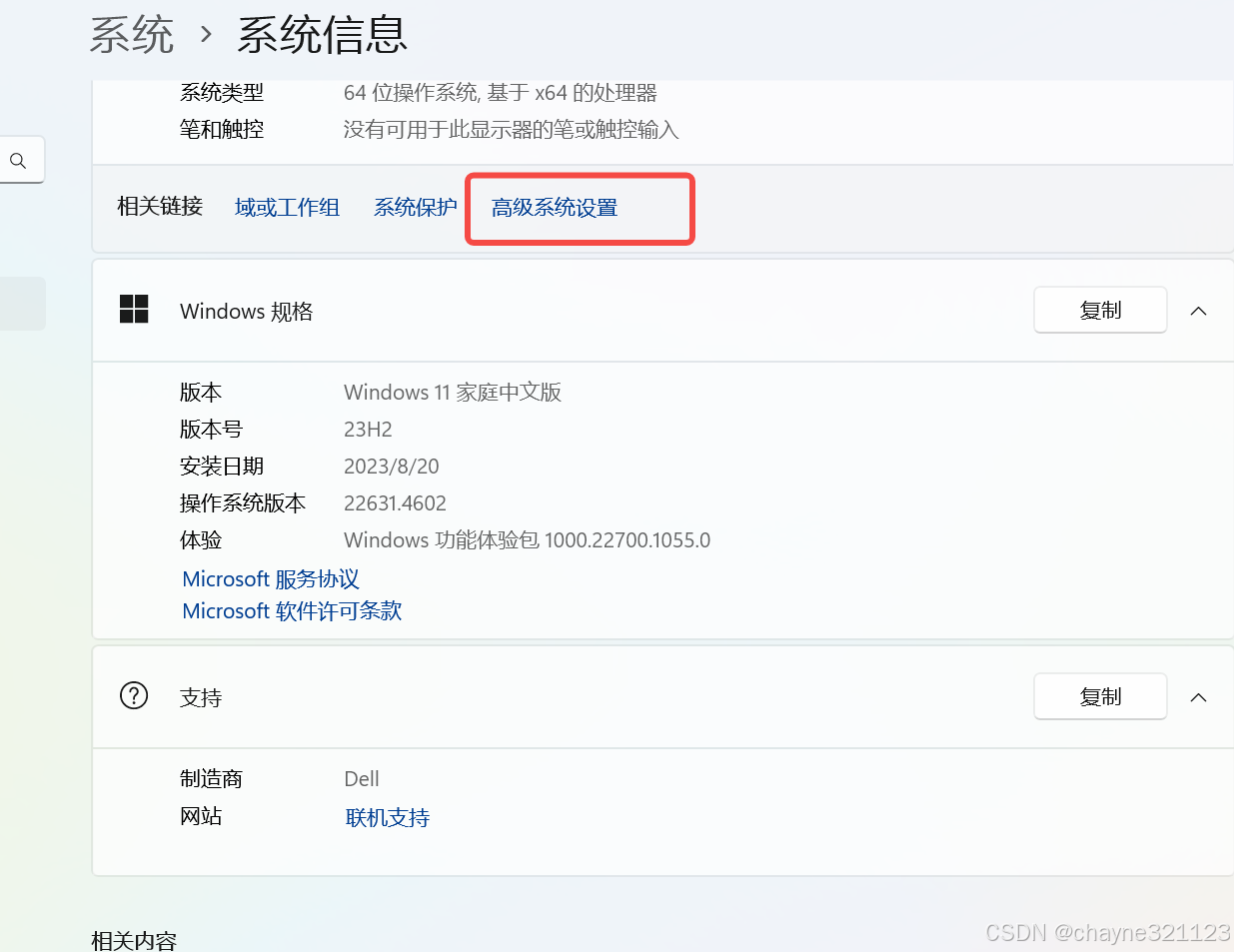The height and width of the screenshot is (952, 1234).
Task: Open 系统保护 link
Action: tap(416, 208)
